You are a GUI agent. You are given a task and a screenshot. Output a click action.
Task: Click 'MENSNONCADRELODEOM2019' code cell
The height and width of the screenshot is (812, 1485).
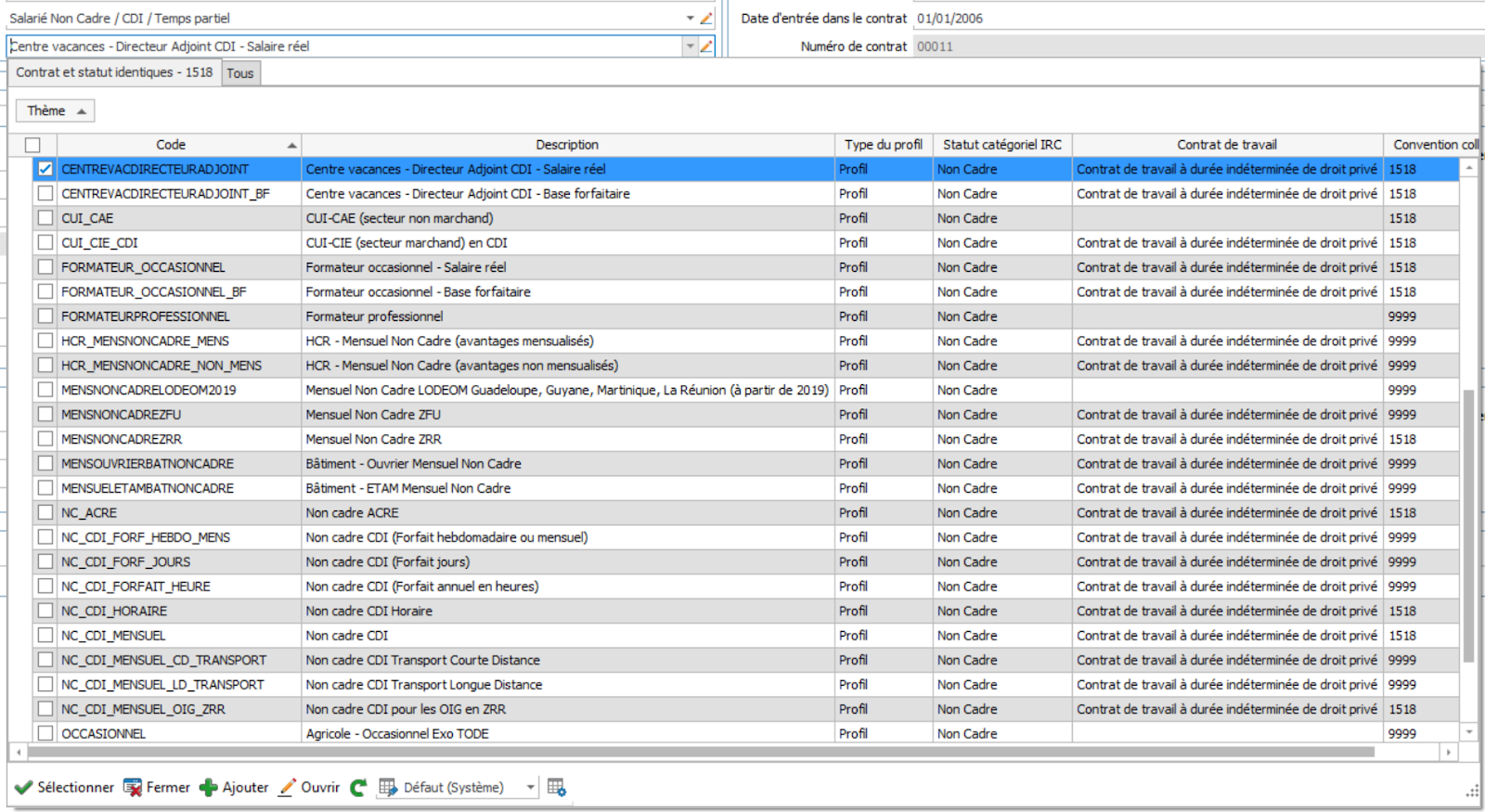(x=179, y=390)
